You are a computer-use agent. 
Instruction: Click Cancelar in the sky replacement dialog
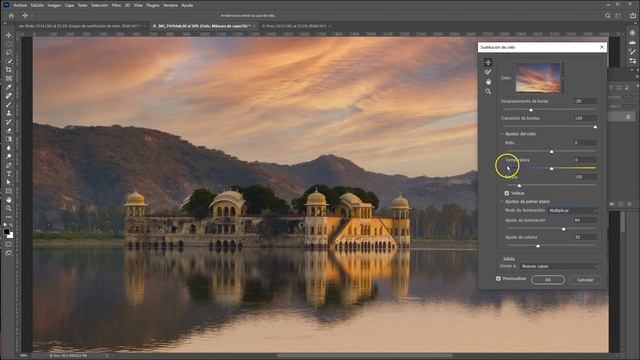pyautogui.click(x=584, y=280)
